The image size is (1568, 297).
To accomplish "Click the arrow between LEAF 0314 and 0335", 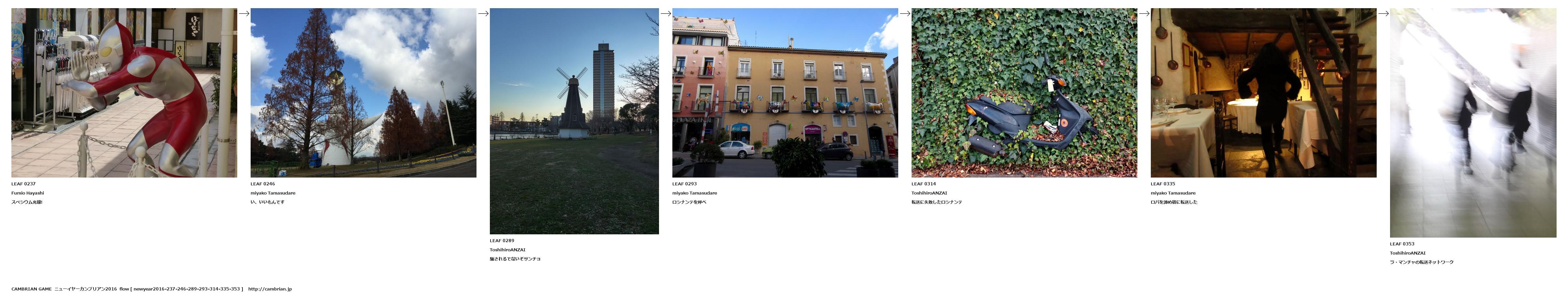I will point(1144,13).
